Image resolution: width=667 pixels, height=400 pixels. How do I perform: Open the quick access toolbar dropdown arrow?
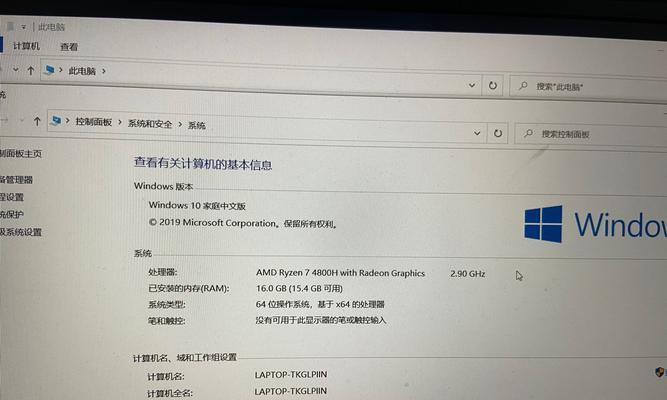(24, 27)
